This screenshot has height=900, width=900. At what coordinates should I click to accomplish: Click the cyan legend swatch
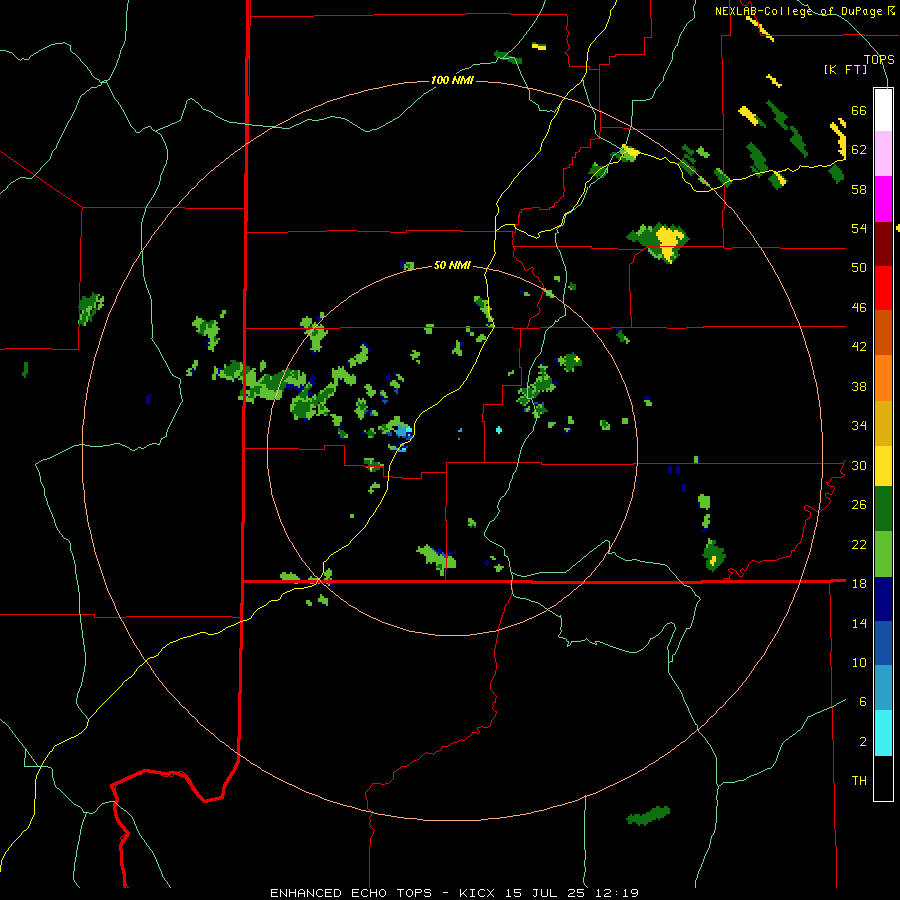pyautogui.click(x=883, y=733)
